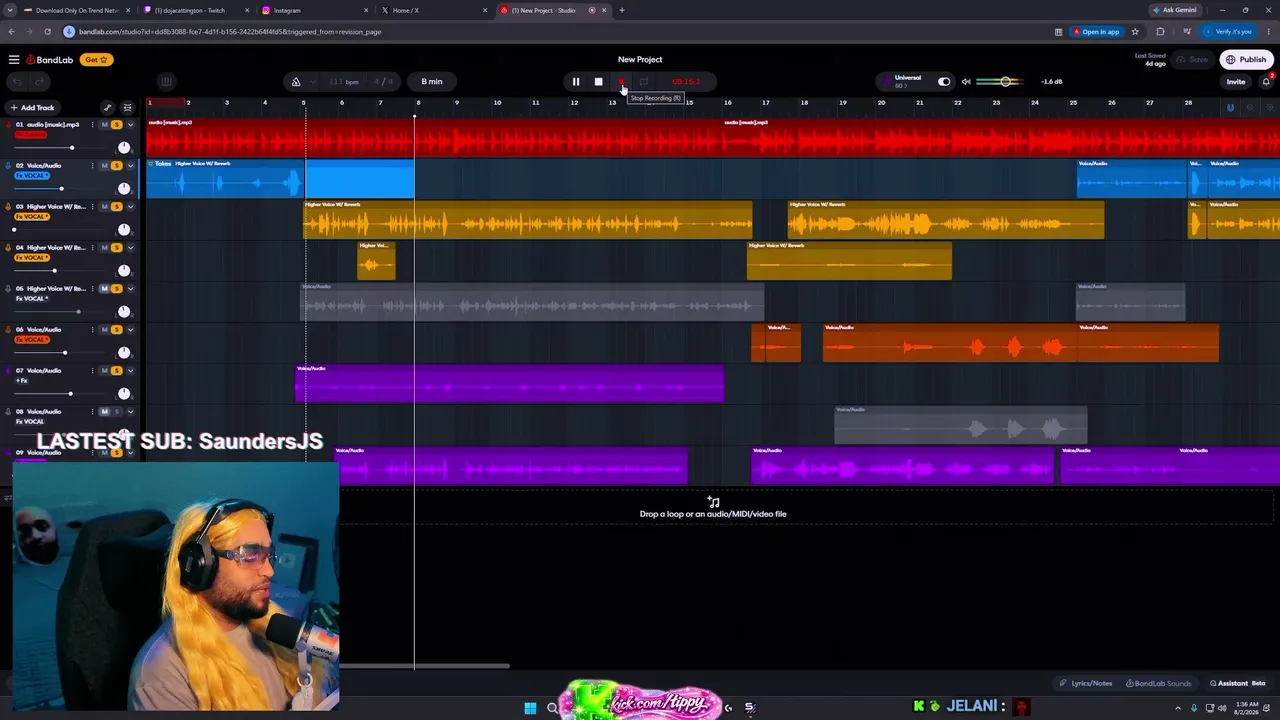The height and width of the screenshot is (720, 1280).
Task: Click the Invite button
Action: [1236, 82]
